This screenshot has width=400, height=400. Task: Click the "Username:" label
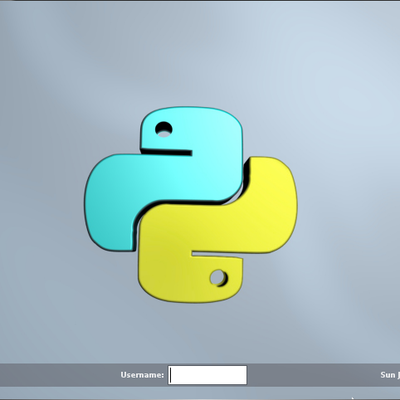(142, 375)
